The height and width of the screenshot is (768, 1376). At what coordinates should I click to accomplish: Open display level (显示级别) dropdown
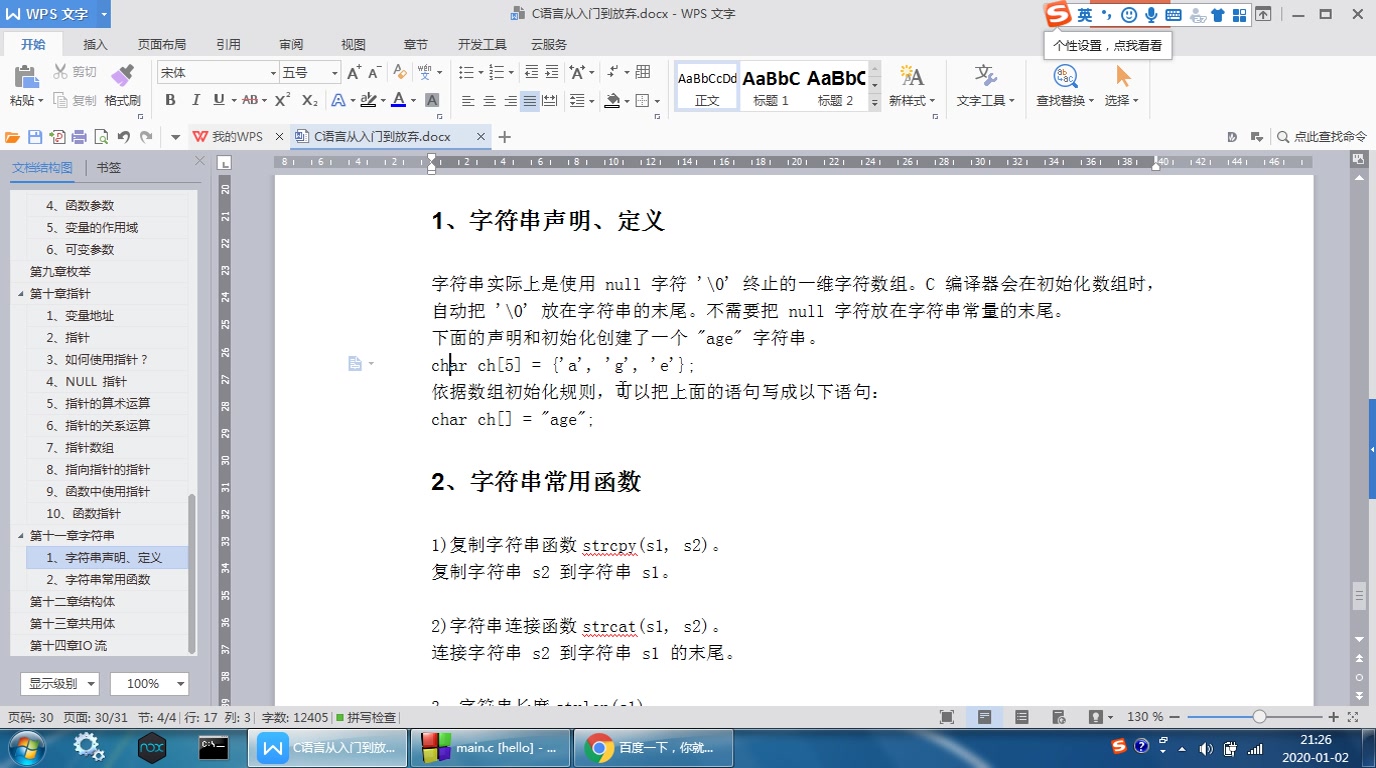60,684
